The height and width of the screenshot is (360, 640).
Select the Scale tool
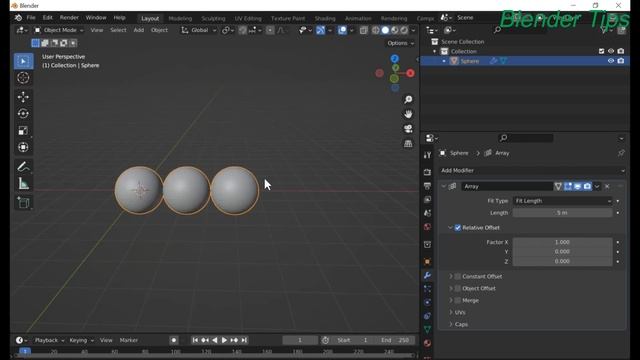coord(23,130)
